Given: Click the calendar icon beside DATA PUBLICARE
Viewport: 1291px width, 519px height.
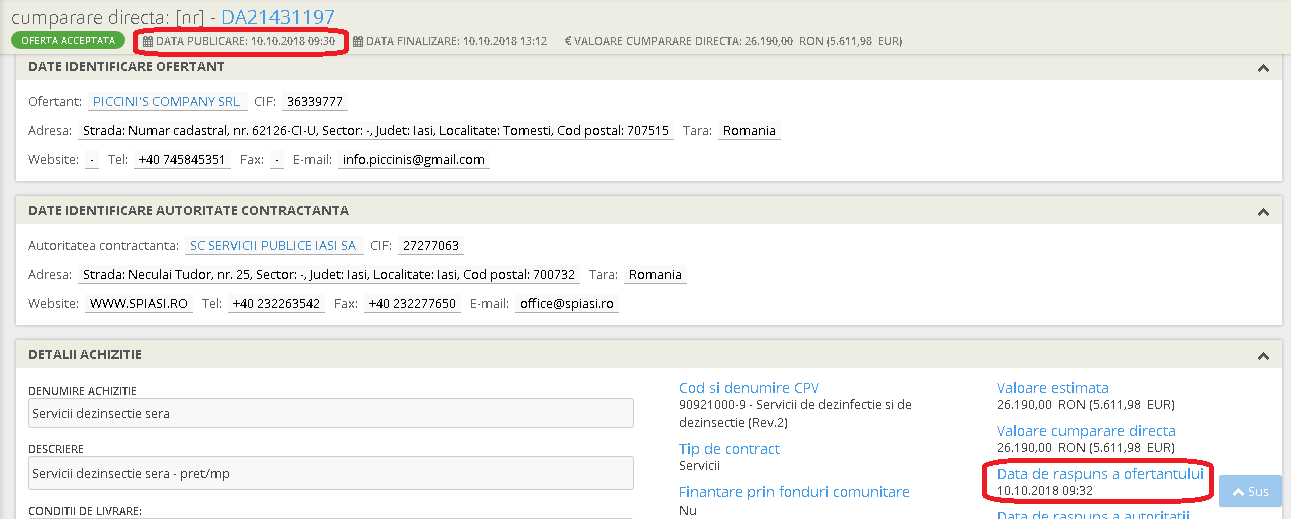Looking at the screenshot, I should coord(148,42).
